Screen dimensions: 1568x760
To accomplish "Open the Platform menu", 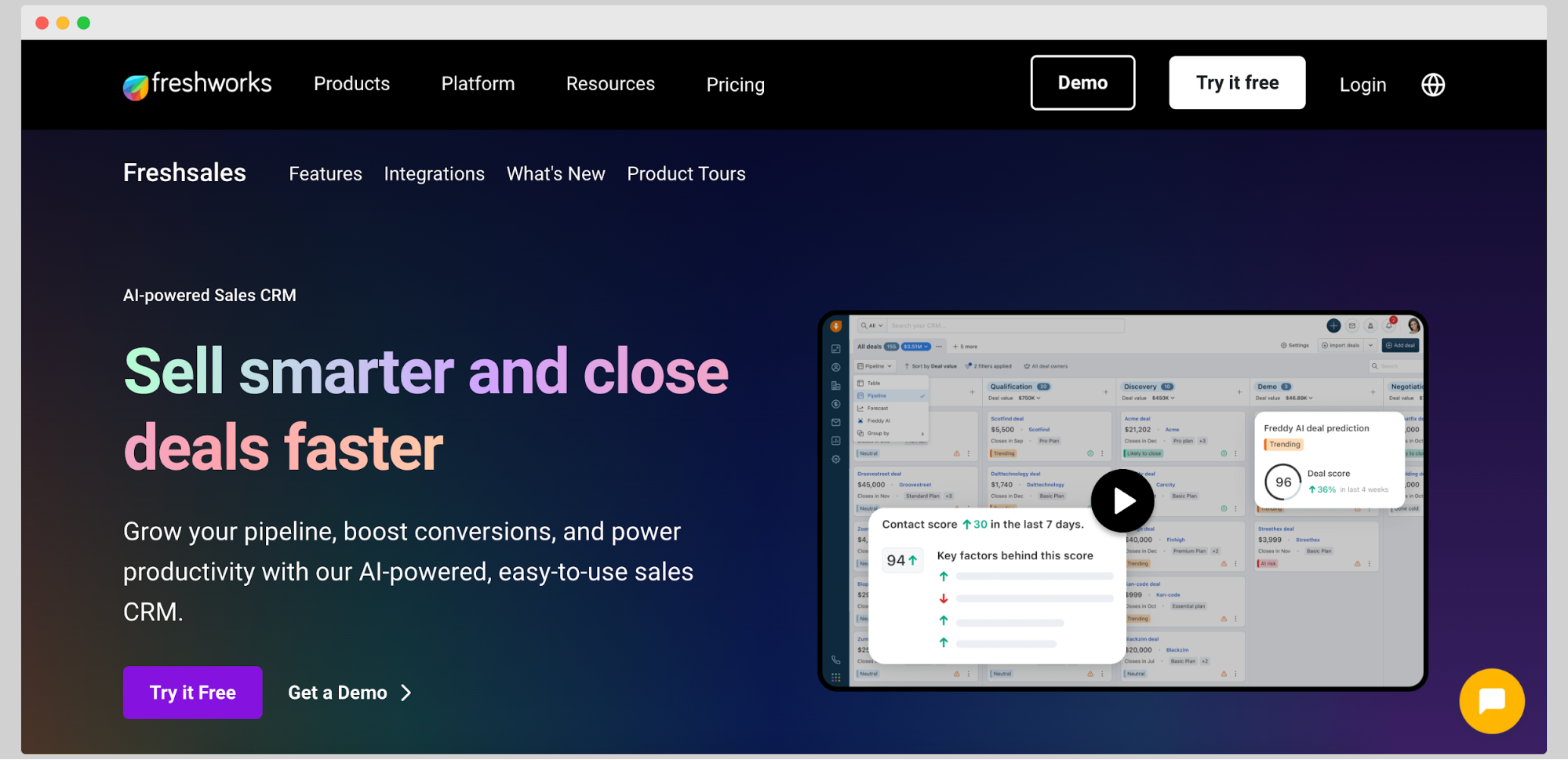I will (478, 84).
